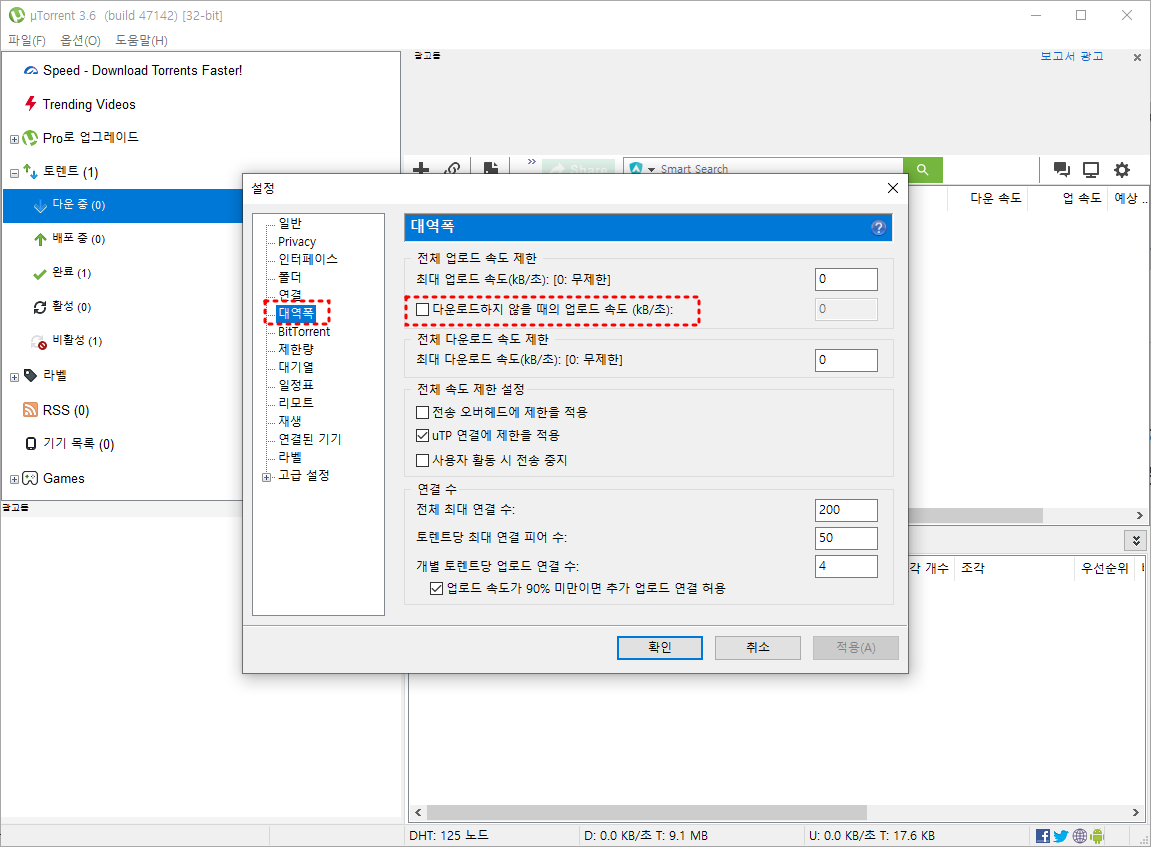
Task: Click the 보고서 광고 link
Action: pyautogui.click(x=1072, y=56)
